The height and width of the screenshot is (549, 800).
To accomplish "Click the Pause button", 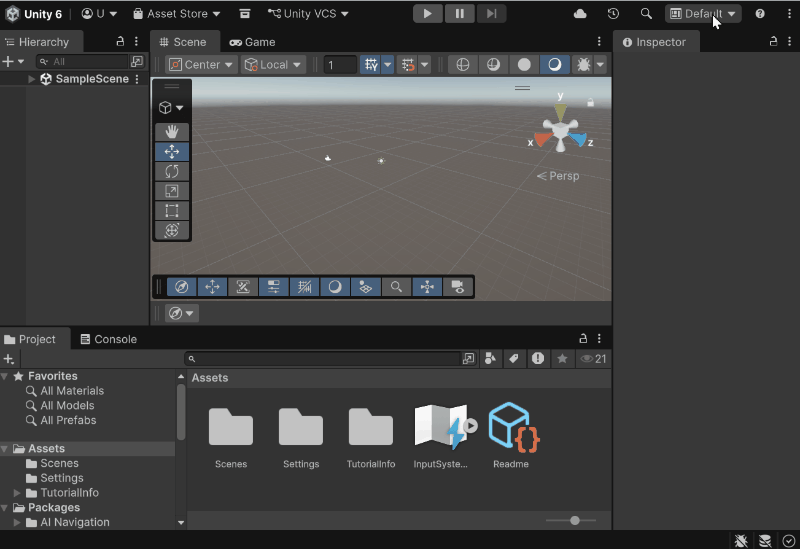I will [460, 14].
